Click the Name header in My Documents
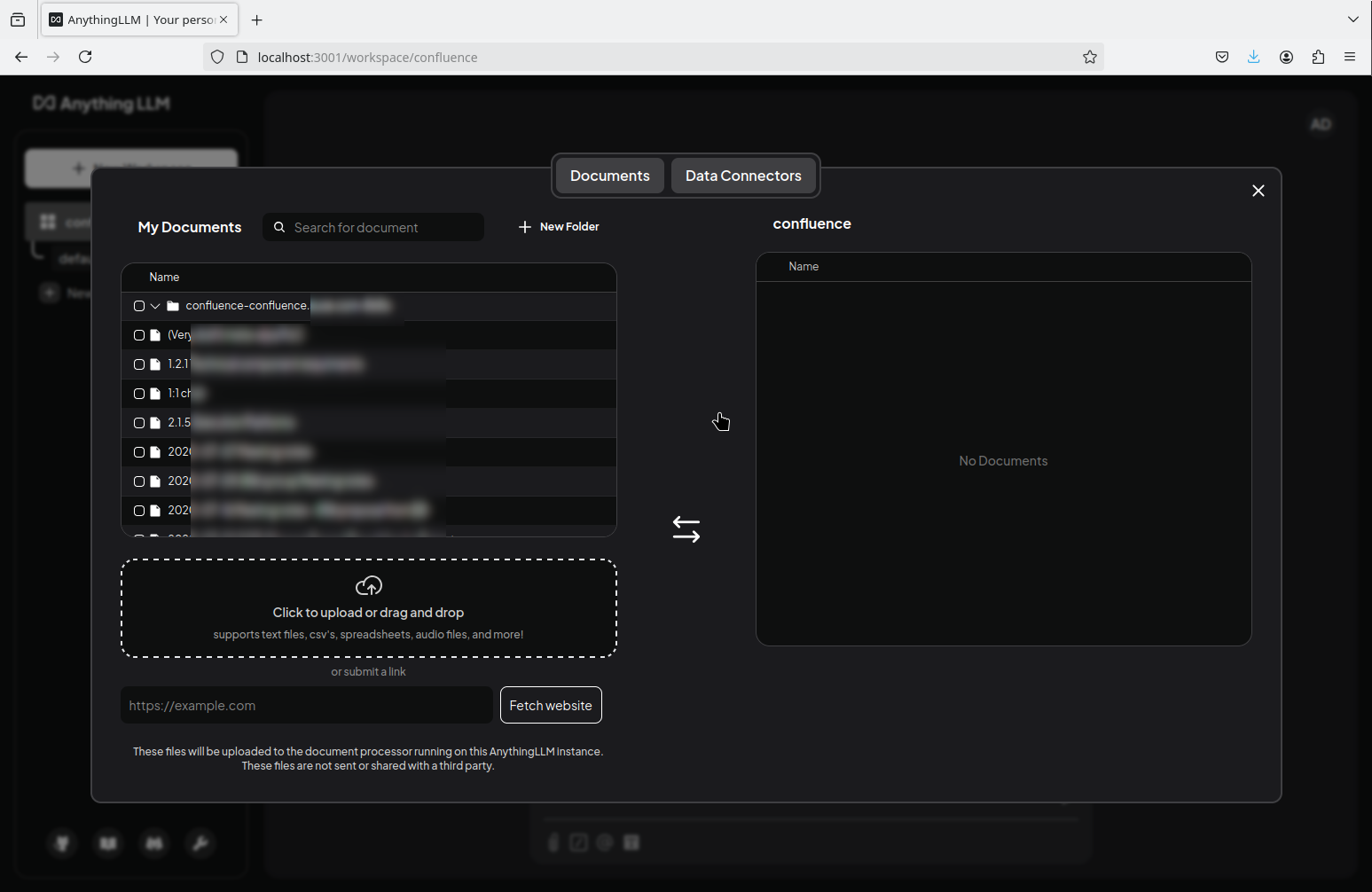1372x892 pixels. coord(164,278)
